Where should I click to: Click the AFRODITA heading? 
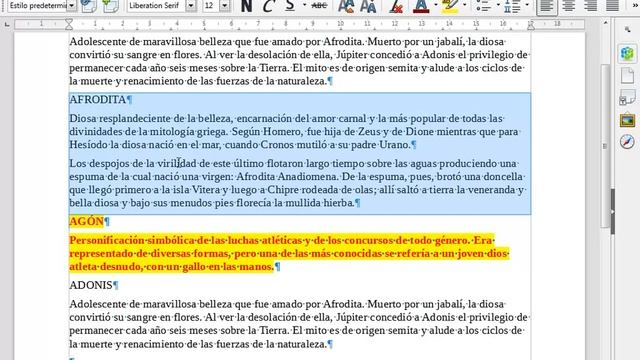pyautogui.click(x=98, y=100)
